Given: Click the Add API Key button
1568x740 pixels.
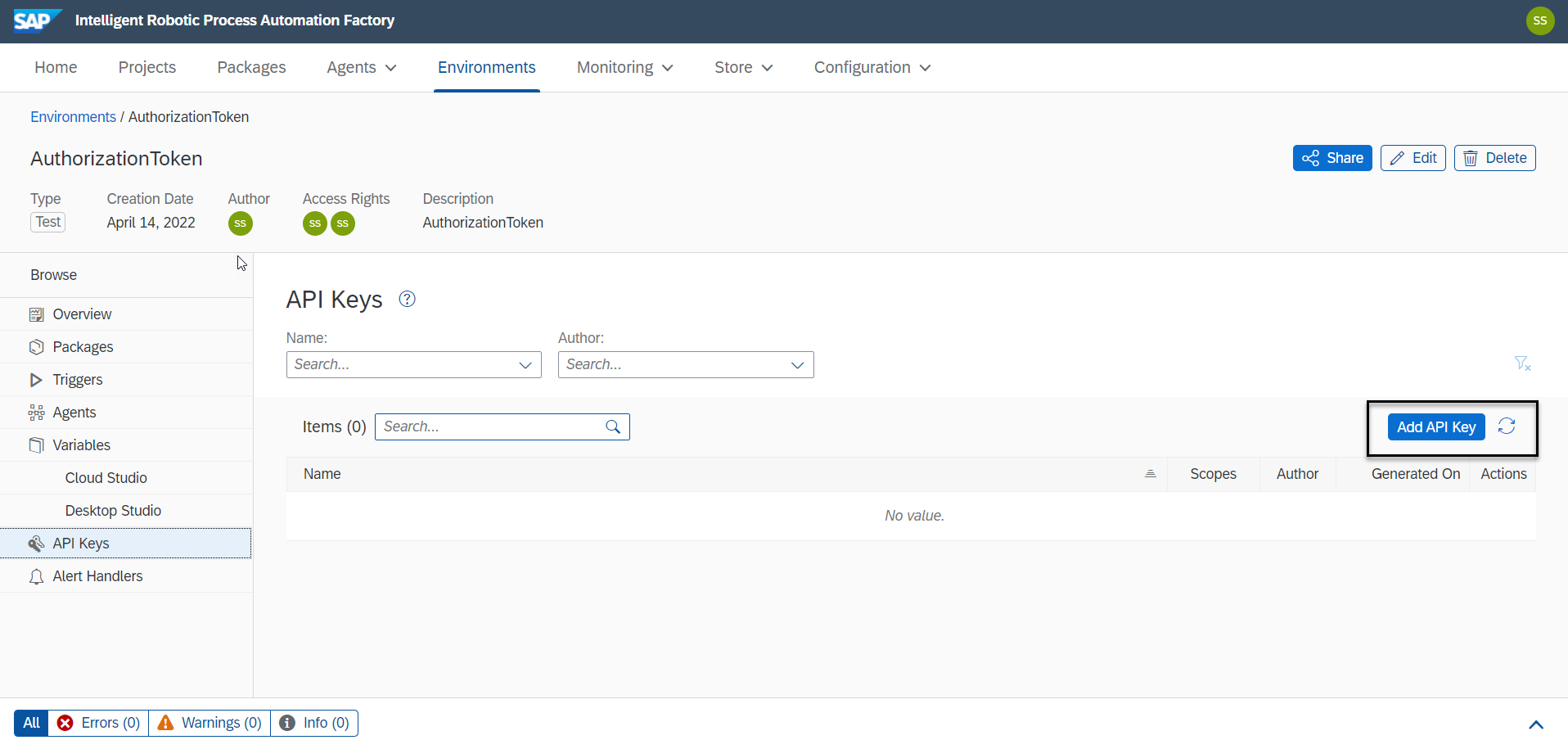Looking at the screenshot, I should click(x=1436, y=426).
